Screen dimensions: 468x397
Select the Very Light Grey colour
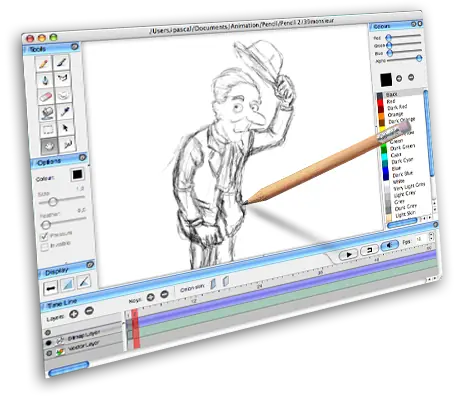click(x=409, y=186)
